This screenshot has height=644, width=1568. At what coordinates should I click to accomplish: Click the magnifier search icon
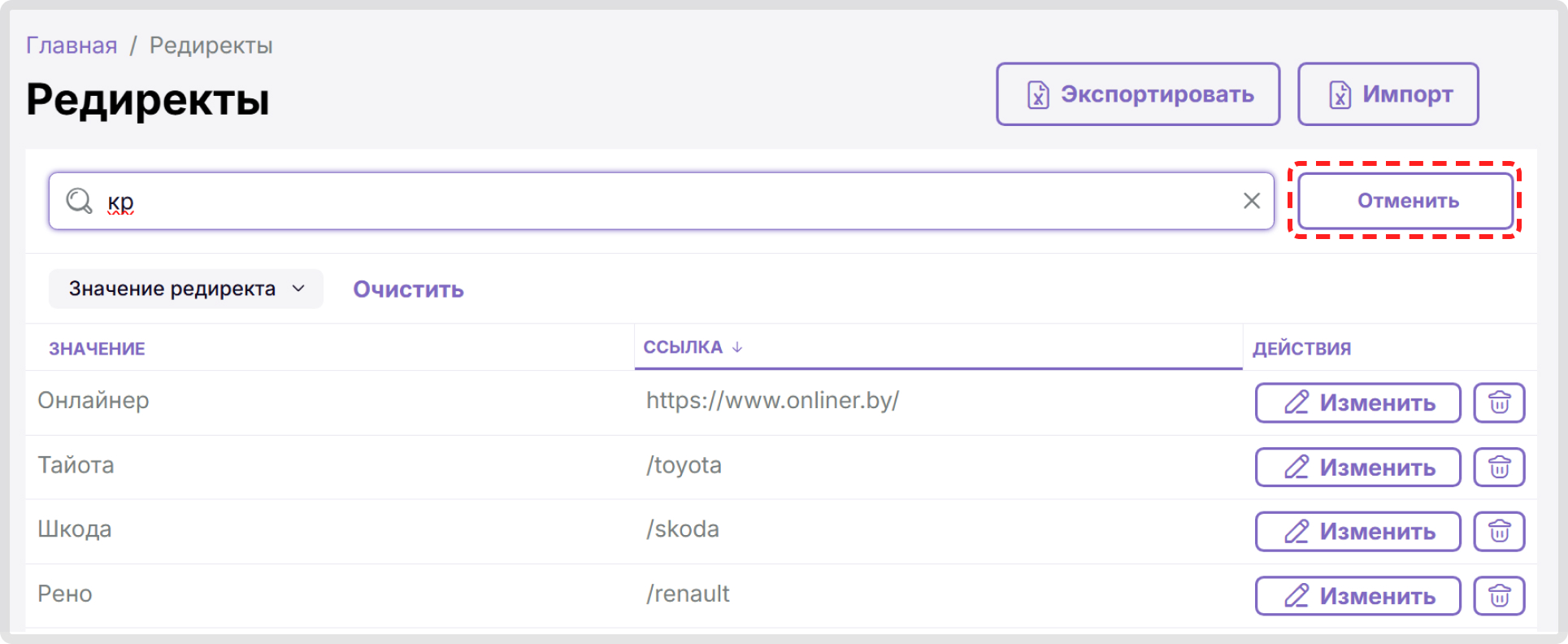tap(79, 200)
